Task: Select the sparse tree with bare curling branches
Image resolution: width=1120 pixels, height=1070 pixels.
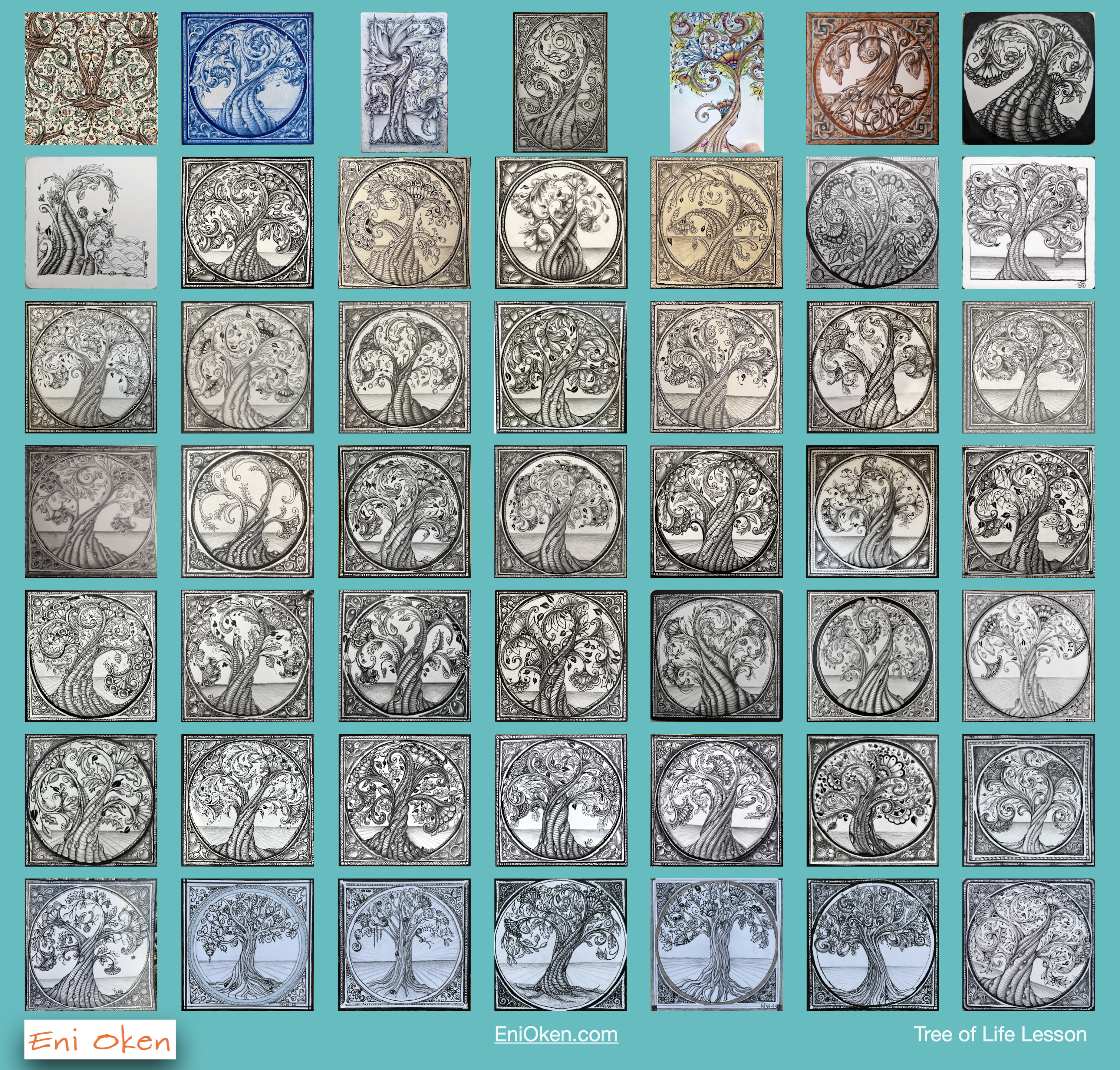Action: [248, 512]
